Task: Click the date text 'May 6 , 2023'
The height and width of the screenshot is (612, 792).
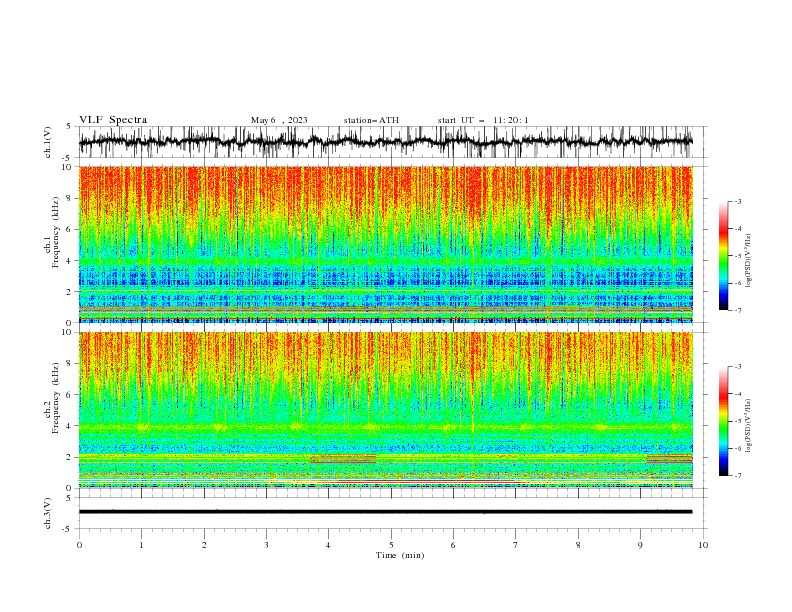Action: coord(279,120)
